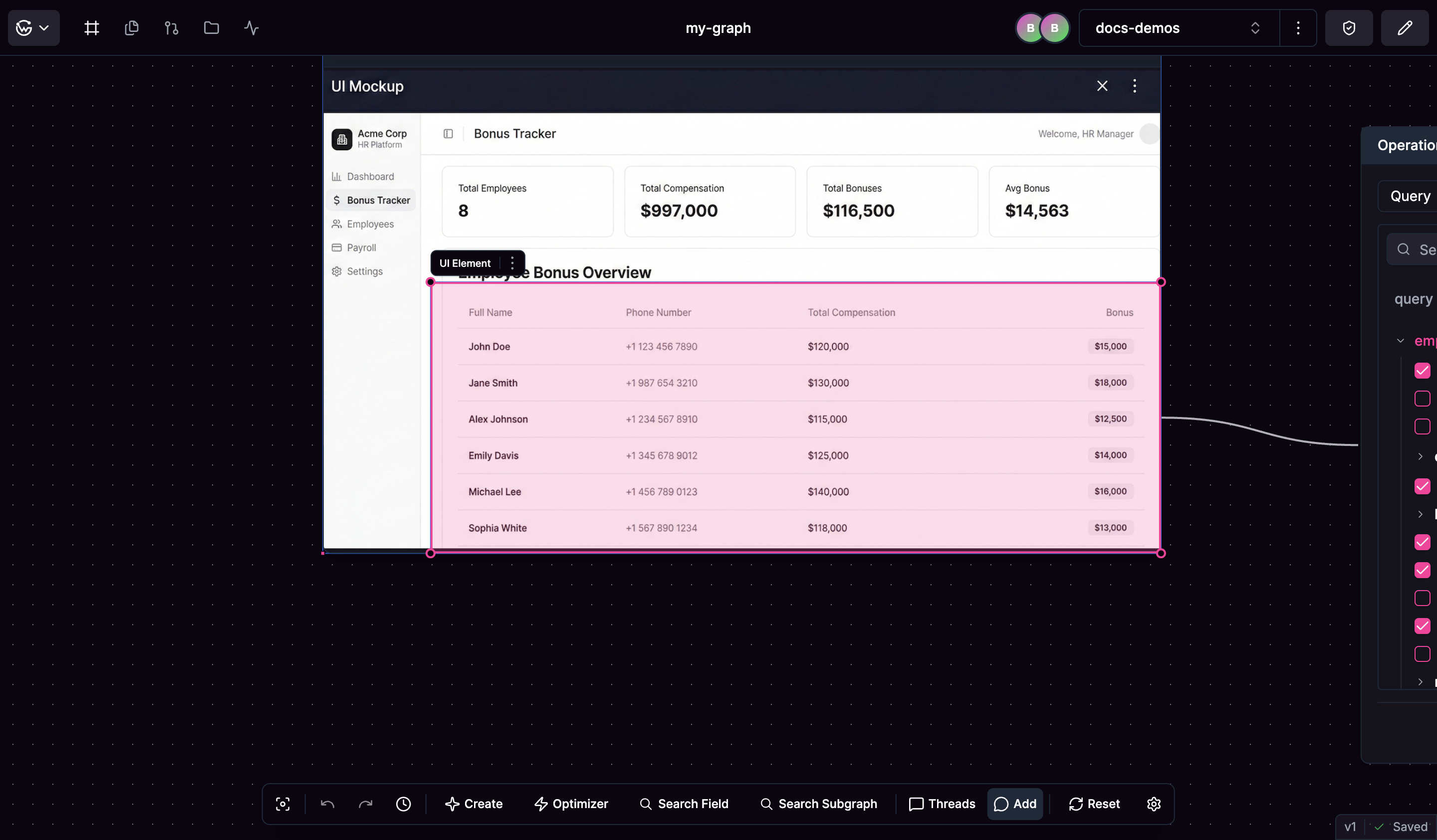This screenshot has width=1437, height=840.
Task: Select the frame tool in the top toolbar
Action: click(x=91, y=27)
